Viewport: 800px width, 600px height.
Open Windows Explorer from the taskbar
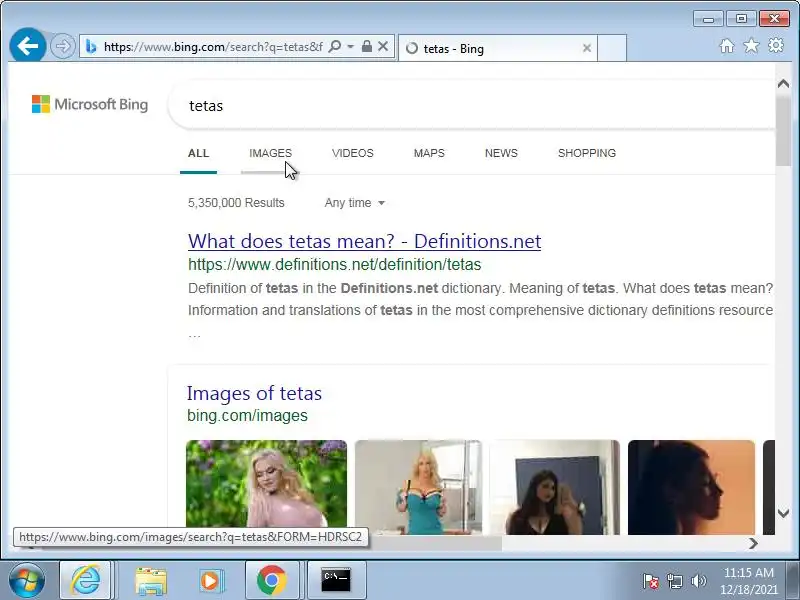pos(151,581)
